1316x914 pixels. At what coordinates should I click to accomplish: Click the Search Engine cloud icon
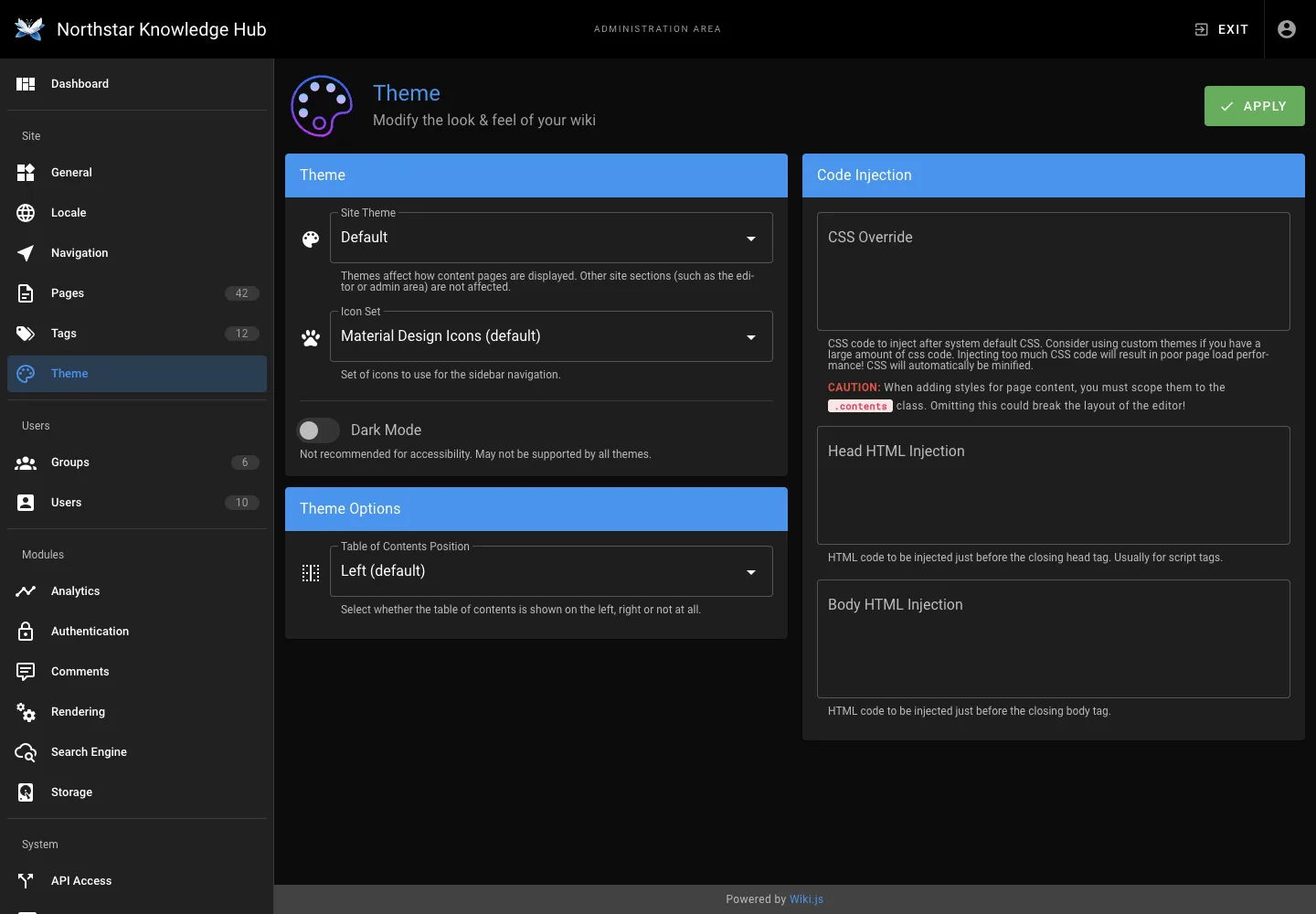[26, 752]
